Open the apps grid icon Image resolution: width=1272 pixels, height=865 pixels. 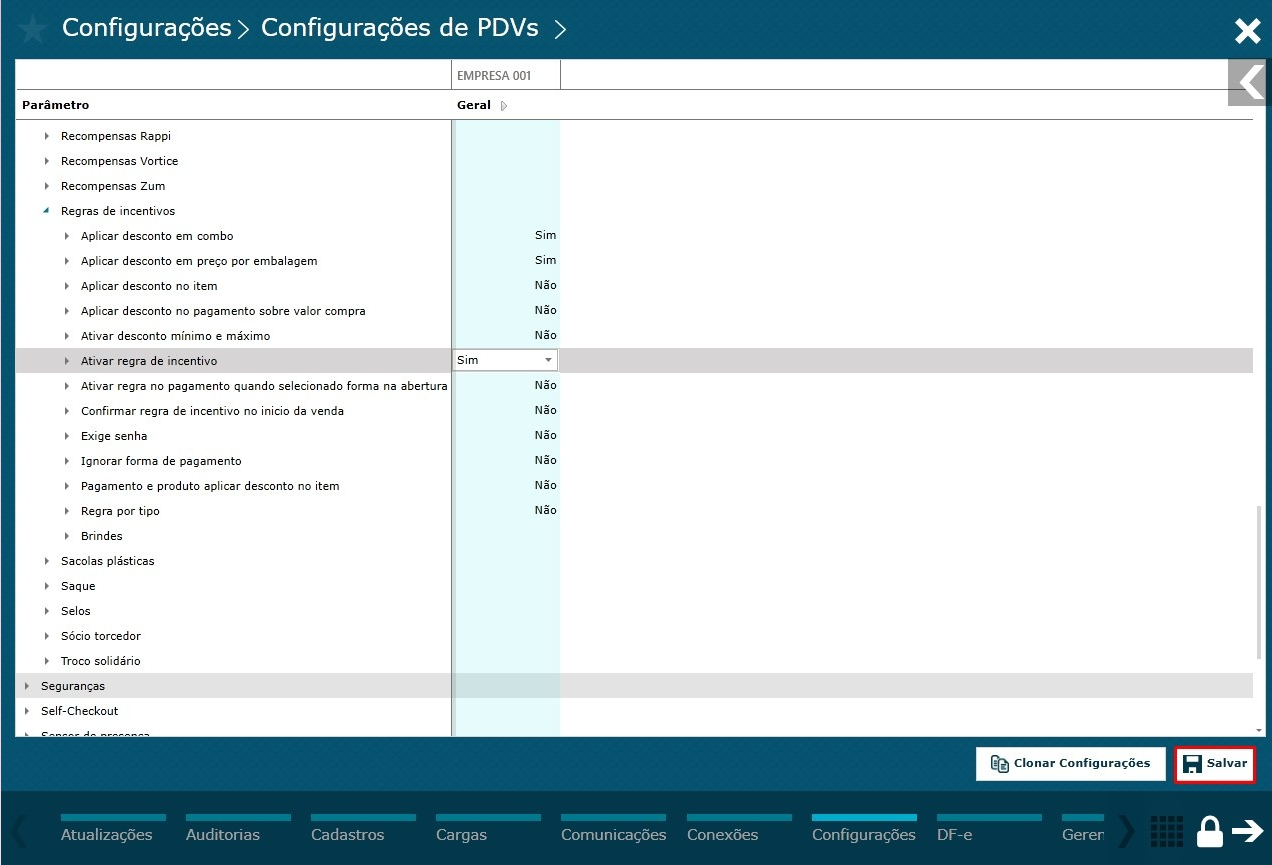coord(1167,832)
